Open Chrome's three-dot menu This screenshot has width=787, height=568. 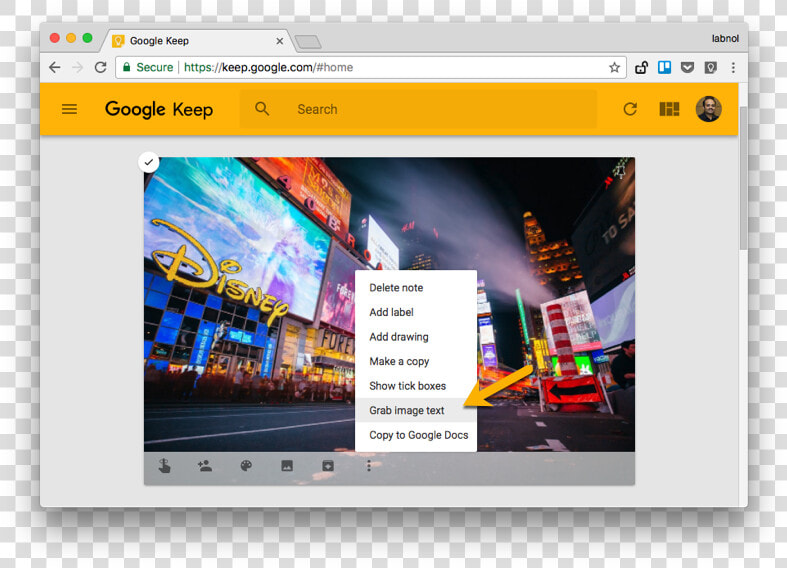tap(733, 67)
